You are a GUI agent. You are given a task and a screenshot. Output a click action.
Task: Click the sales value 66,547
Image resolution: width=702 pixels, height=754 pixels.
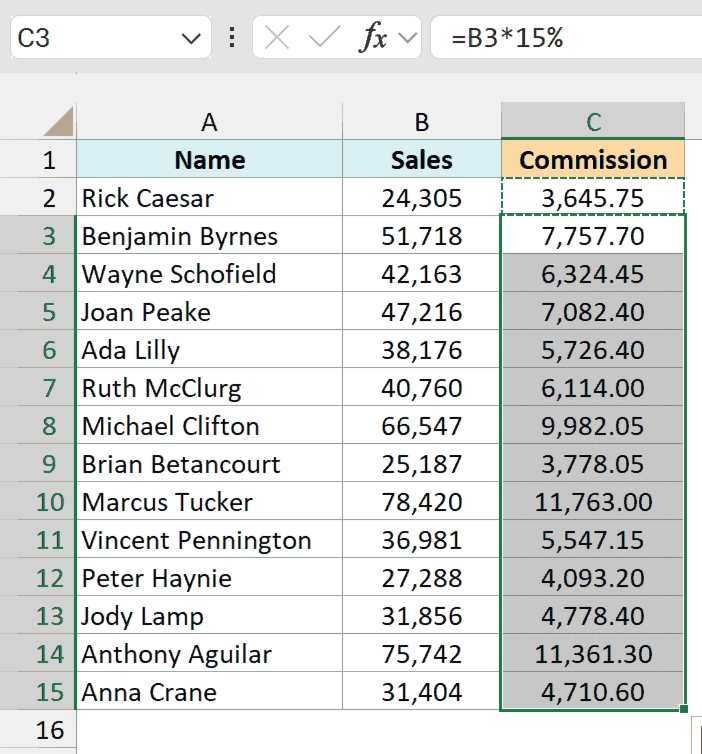pyautogui.click(x=422, y=426)
